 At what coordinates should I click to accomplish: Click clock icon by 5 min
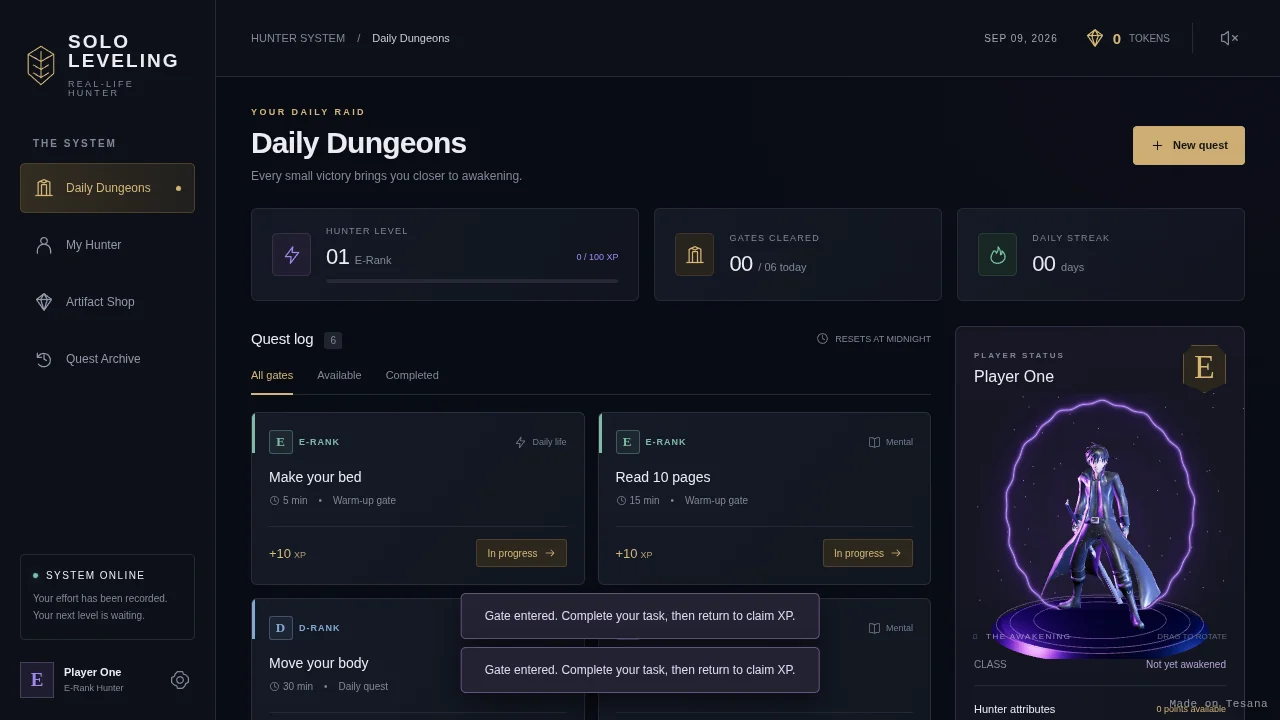(x=274, y=500)
